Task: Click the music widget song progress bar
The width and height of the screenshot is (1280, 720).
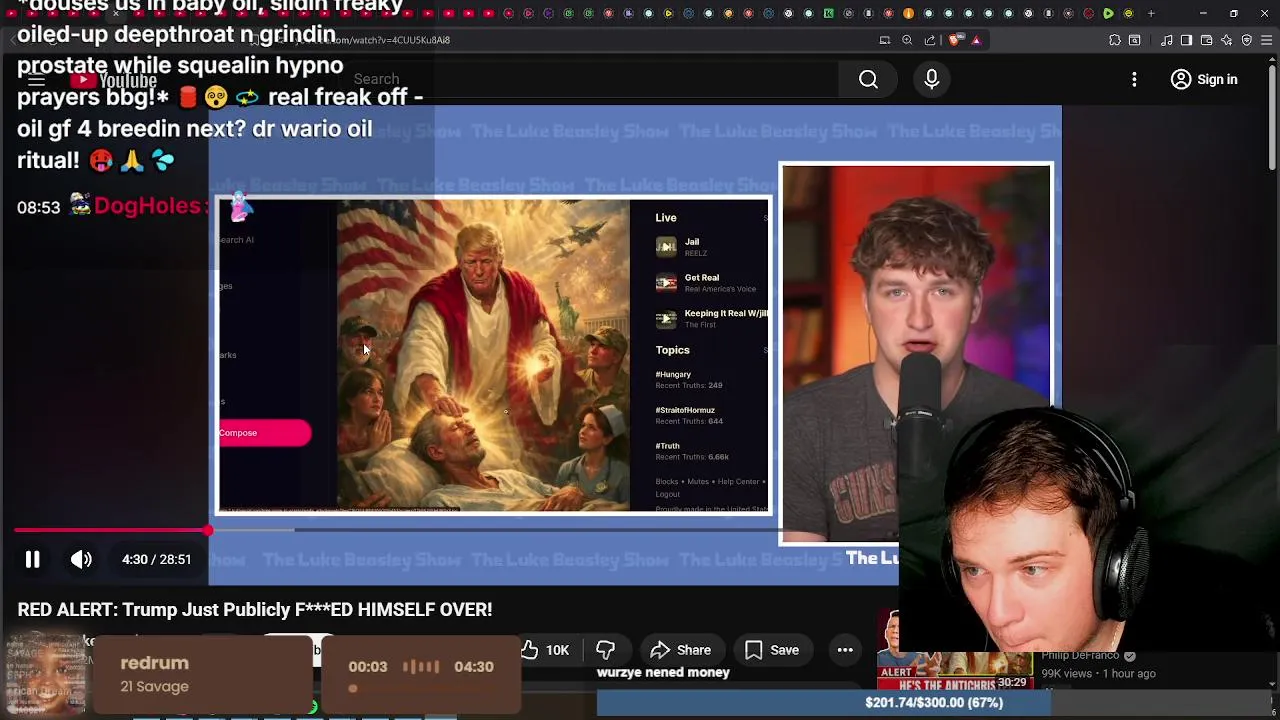Action: coord(420,688)
